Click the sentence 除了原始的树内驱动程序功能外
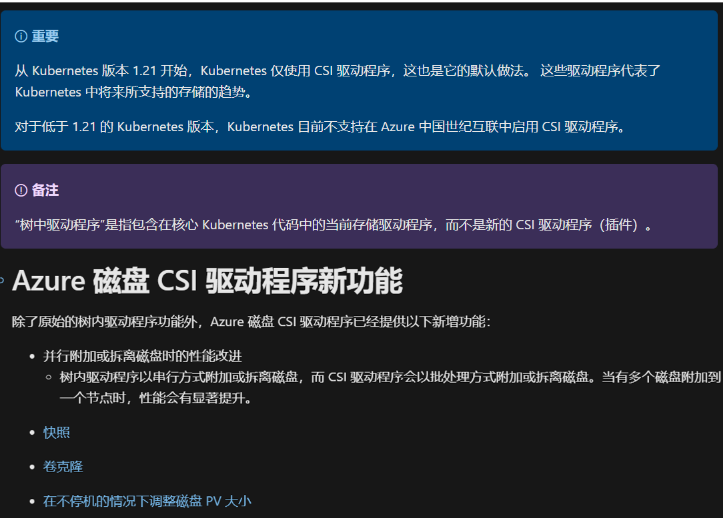The width and height of the screenshot is (723, 518). click(x=251, y=322)
